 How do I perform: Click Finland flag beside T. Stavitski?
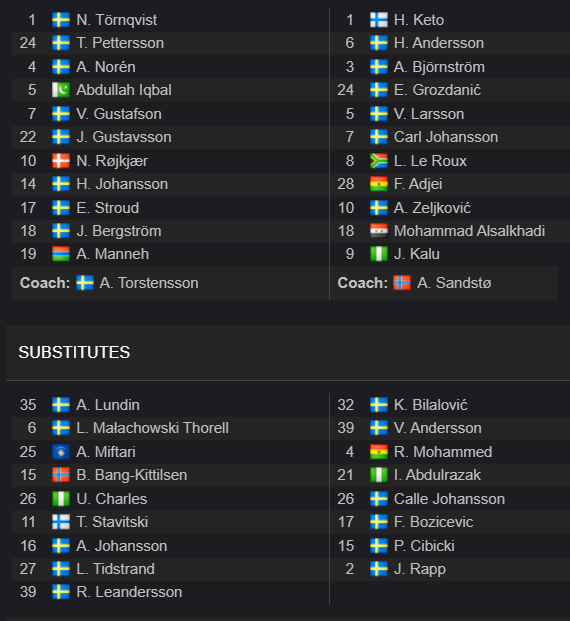pyautogui.click(x=61, y=522)
